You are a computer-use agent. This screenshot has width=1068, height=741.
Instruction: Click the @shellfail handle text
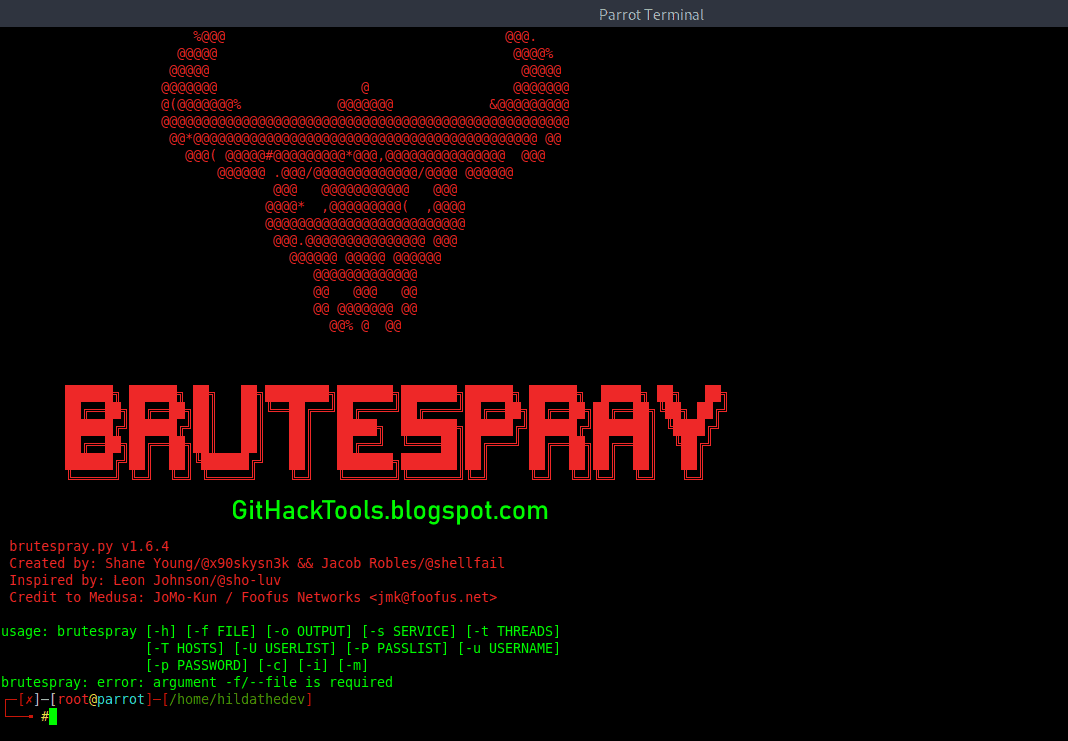tap(465, 563)
